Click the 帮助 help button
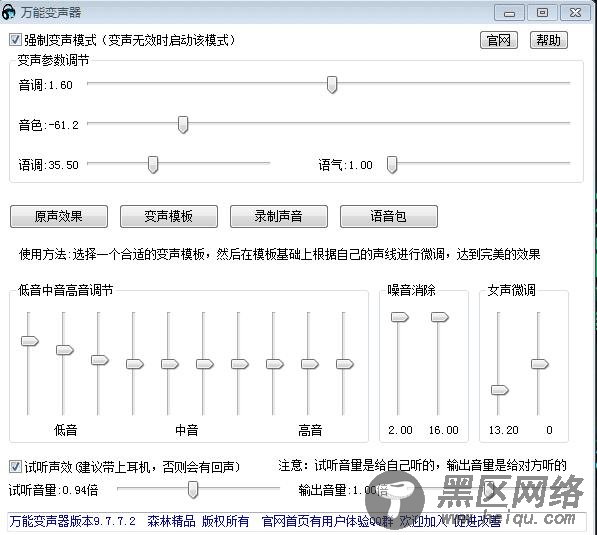 point(549,40)
